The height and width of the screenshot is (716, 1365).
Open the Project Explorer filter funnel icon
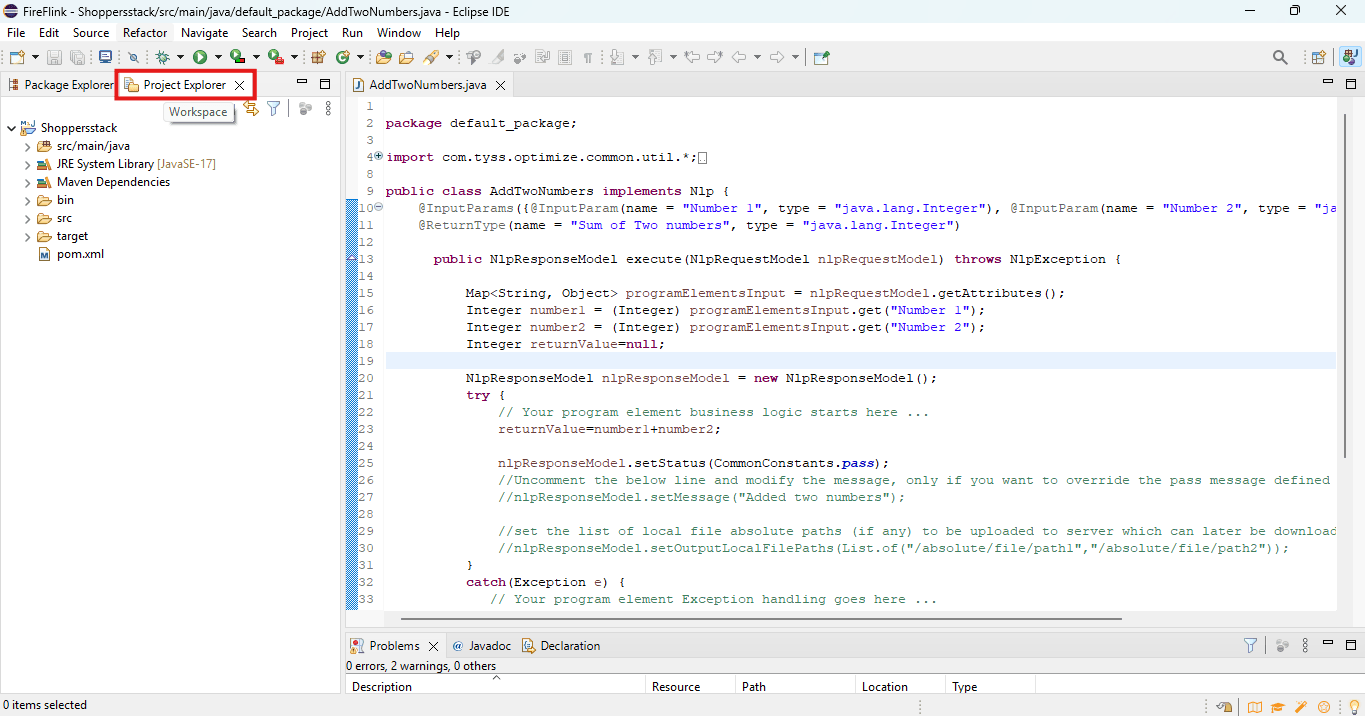coord(273,109)
